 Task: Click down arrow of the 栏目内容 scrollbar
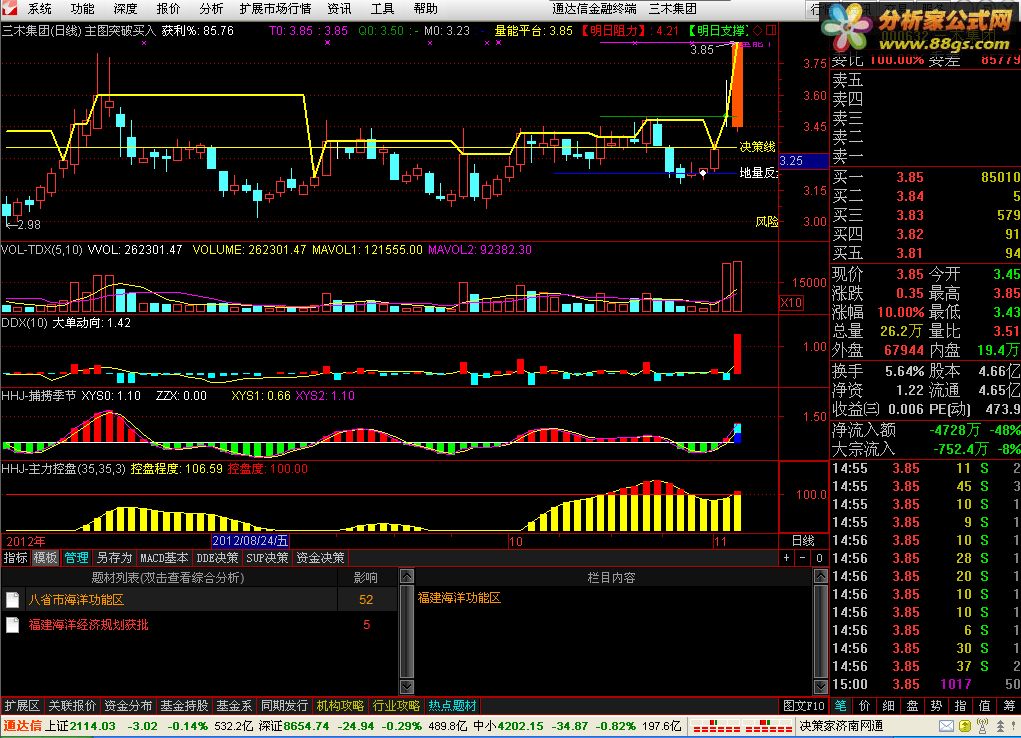coord(820,687)
